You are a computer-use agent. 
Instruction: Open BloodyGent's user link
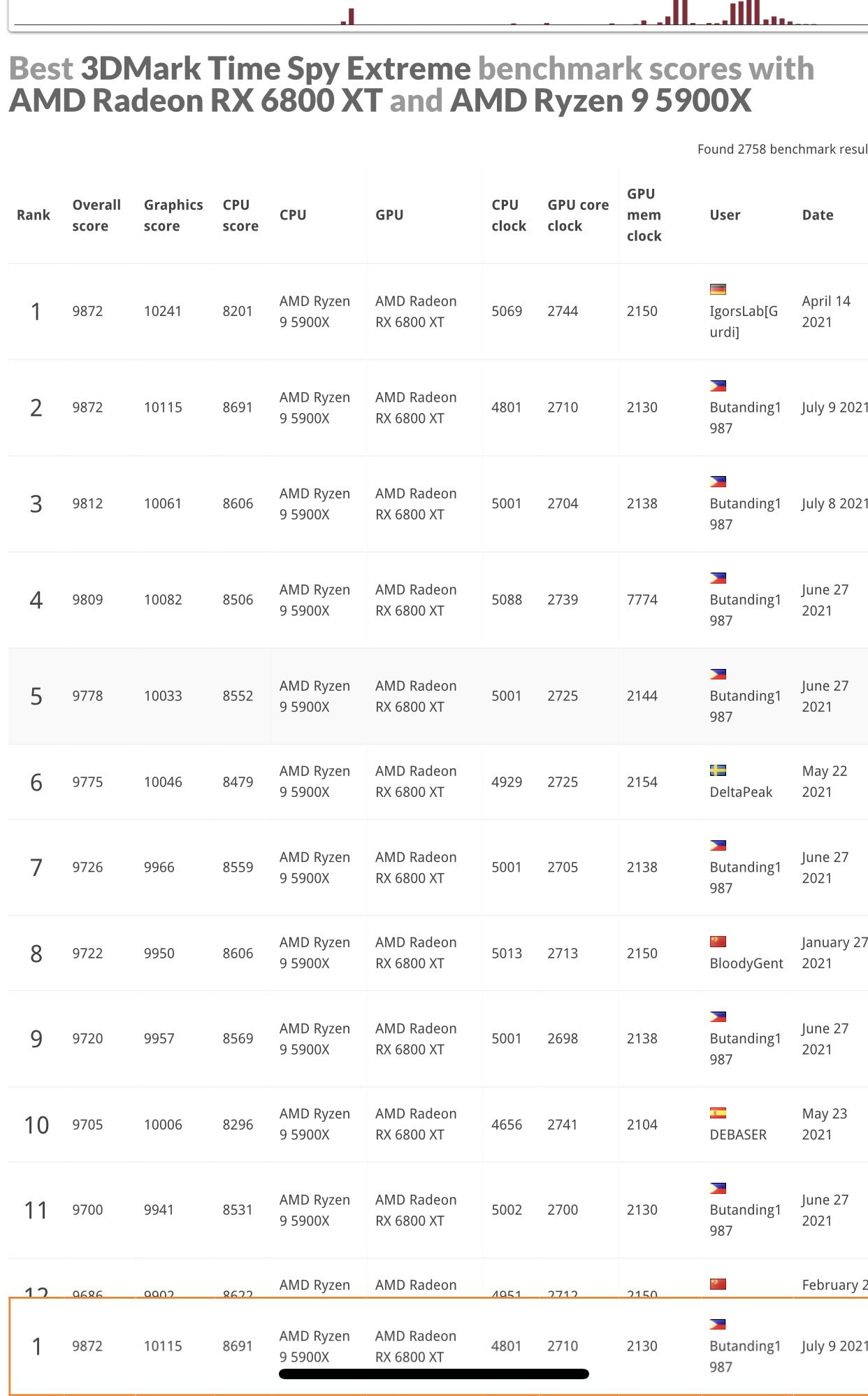tap(746, 963)
